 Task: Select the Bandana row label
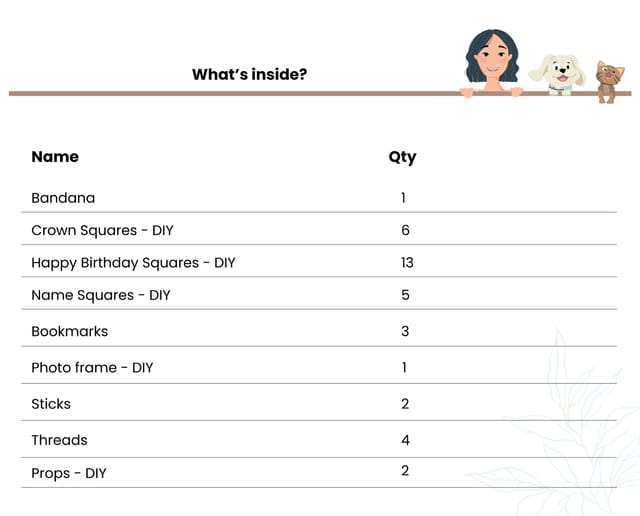pos(63,198)
